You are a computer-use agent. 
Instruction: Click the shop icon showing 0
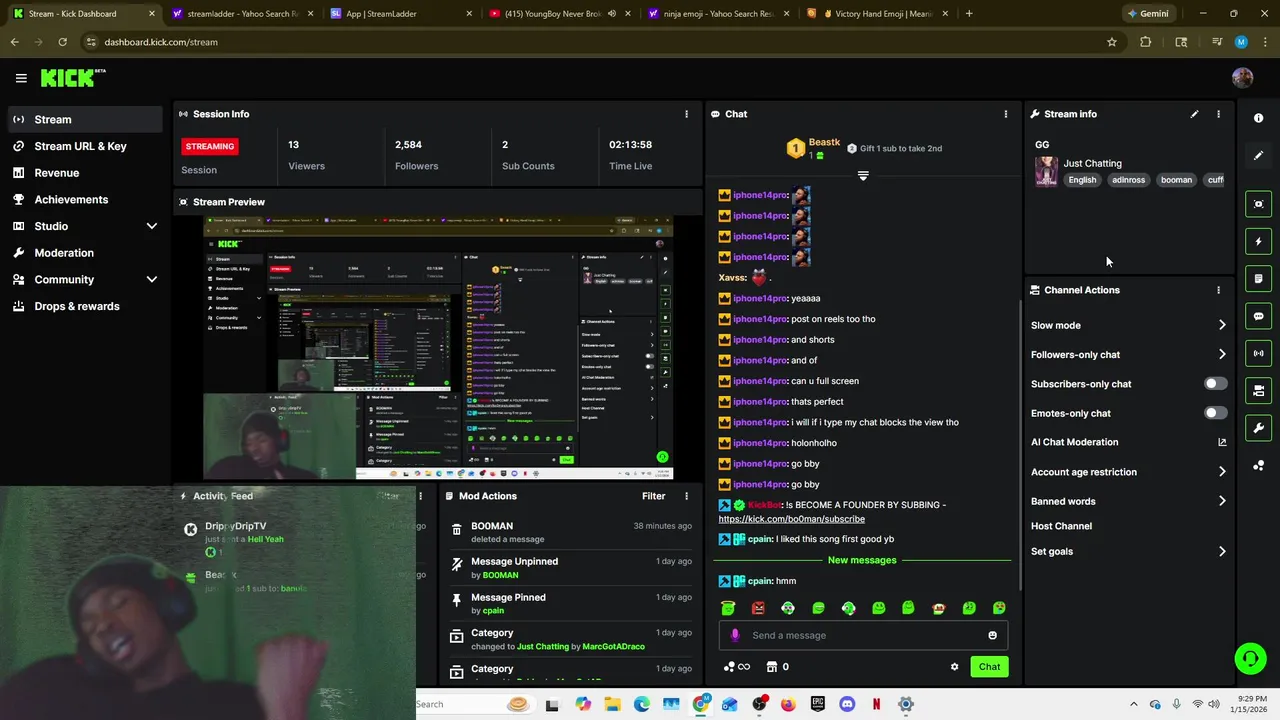pyautogui.click(x=778, y=667)
